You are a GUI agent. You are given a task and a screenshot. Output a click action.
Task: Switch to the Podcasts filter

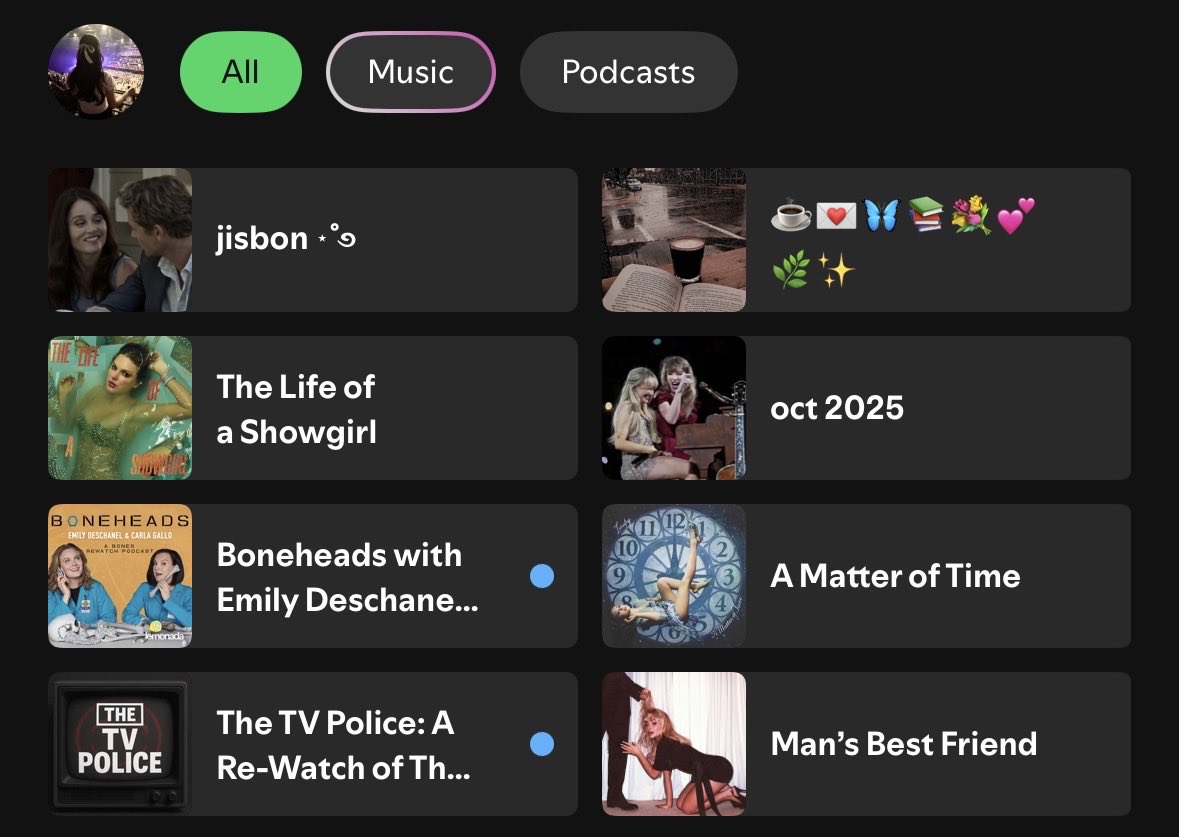[629, 72]
